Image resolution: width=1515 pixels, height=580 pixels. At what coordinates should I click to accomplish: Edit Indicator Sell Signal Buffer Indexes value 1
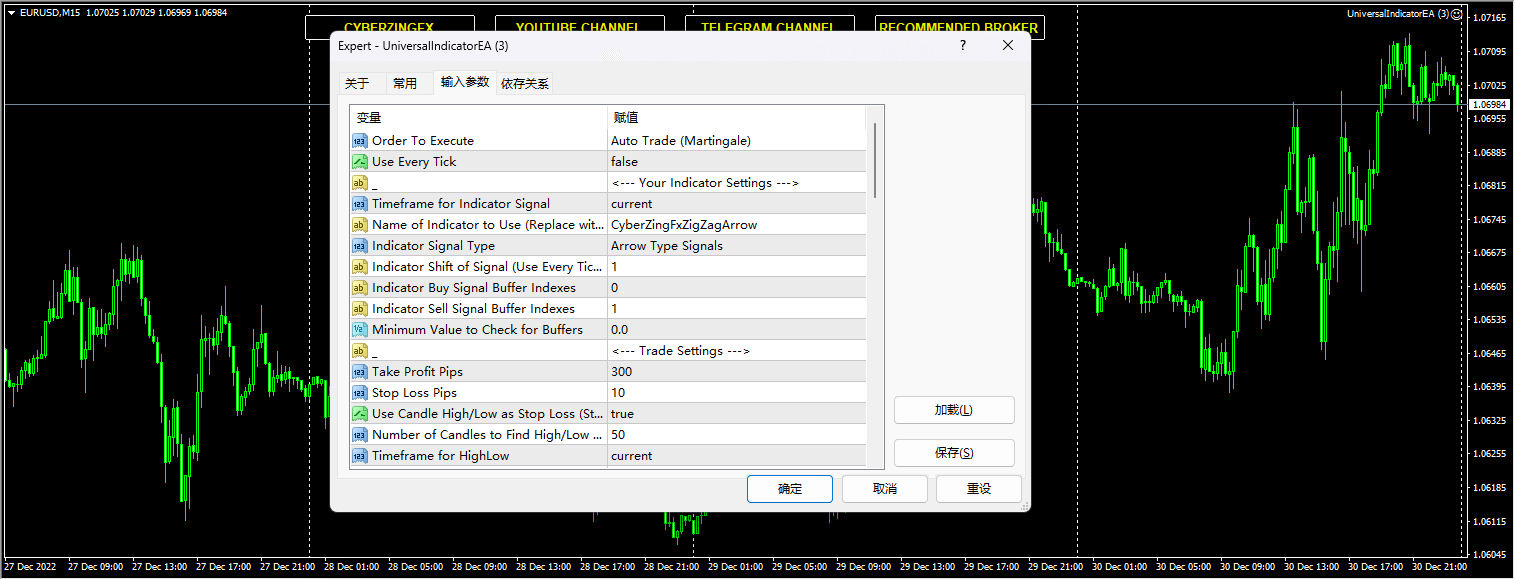click(x=736, y=309)
